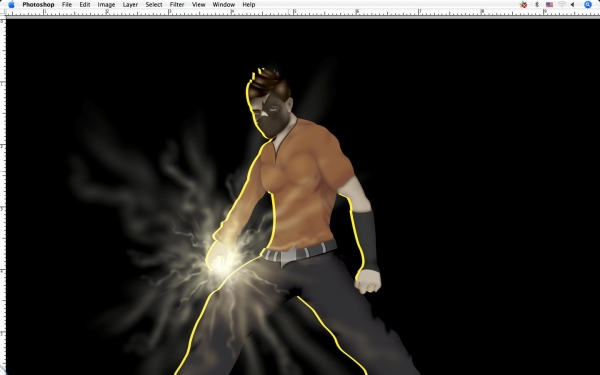The width and height of the screenshot is (600, 375).
Task: Open the Select menu
Action: pyautogui.click(x=154, y=5)
